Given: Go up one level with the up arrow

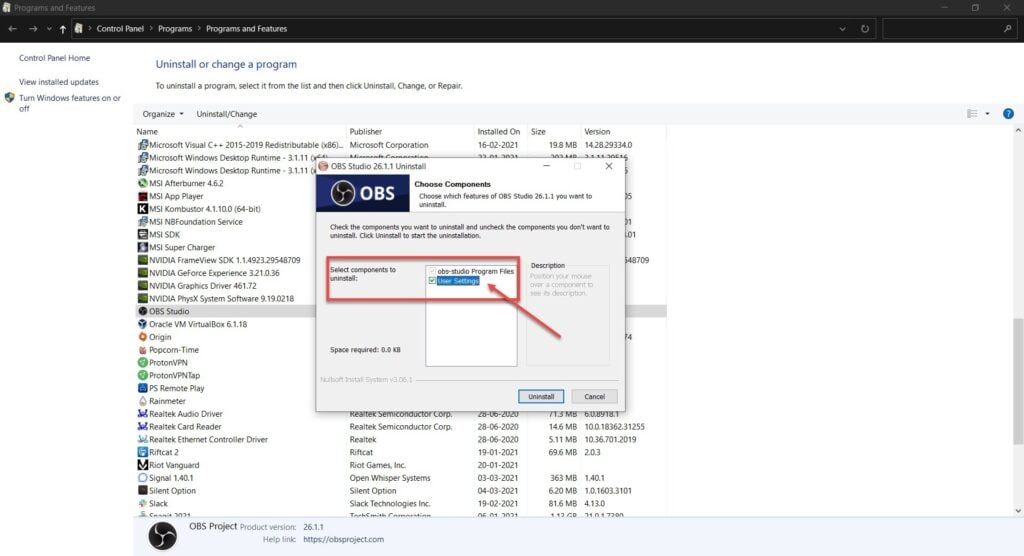Looking at the screenshot, I should tap(63, 29).
